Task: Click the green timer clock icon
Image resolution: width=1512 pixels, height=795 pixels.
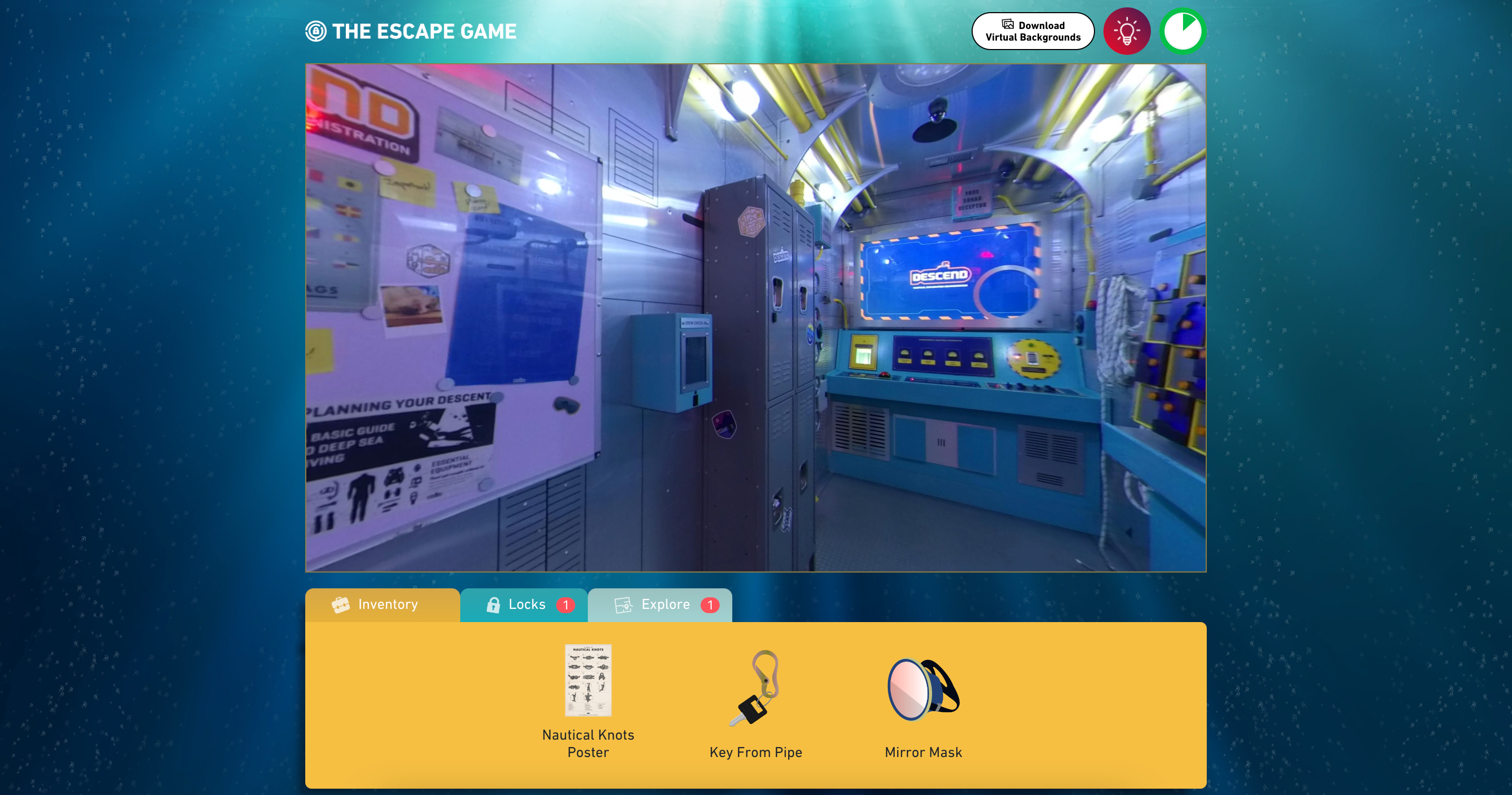Action: click(x=1182, y=31)
